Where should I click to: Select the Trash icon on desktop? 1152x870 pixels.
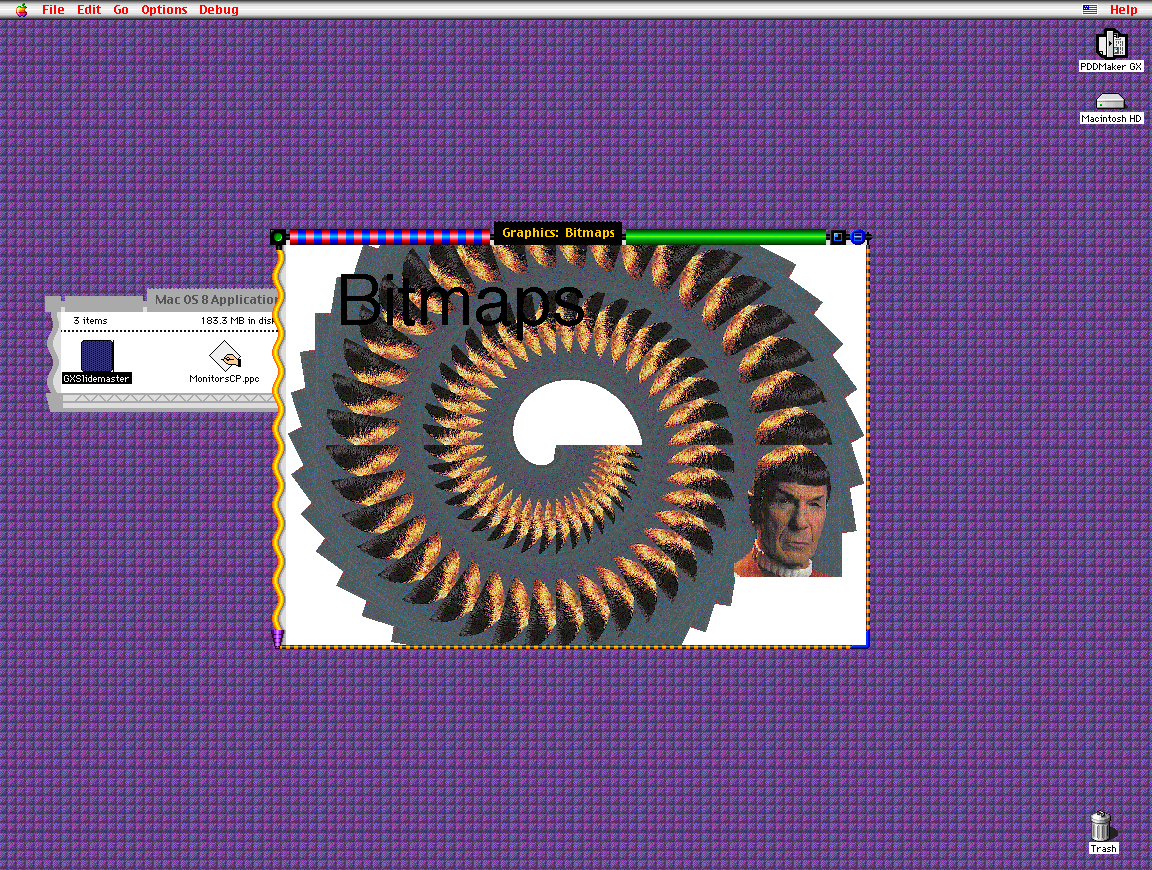pos(1101,826)
